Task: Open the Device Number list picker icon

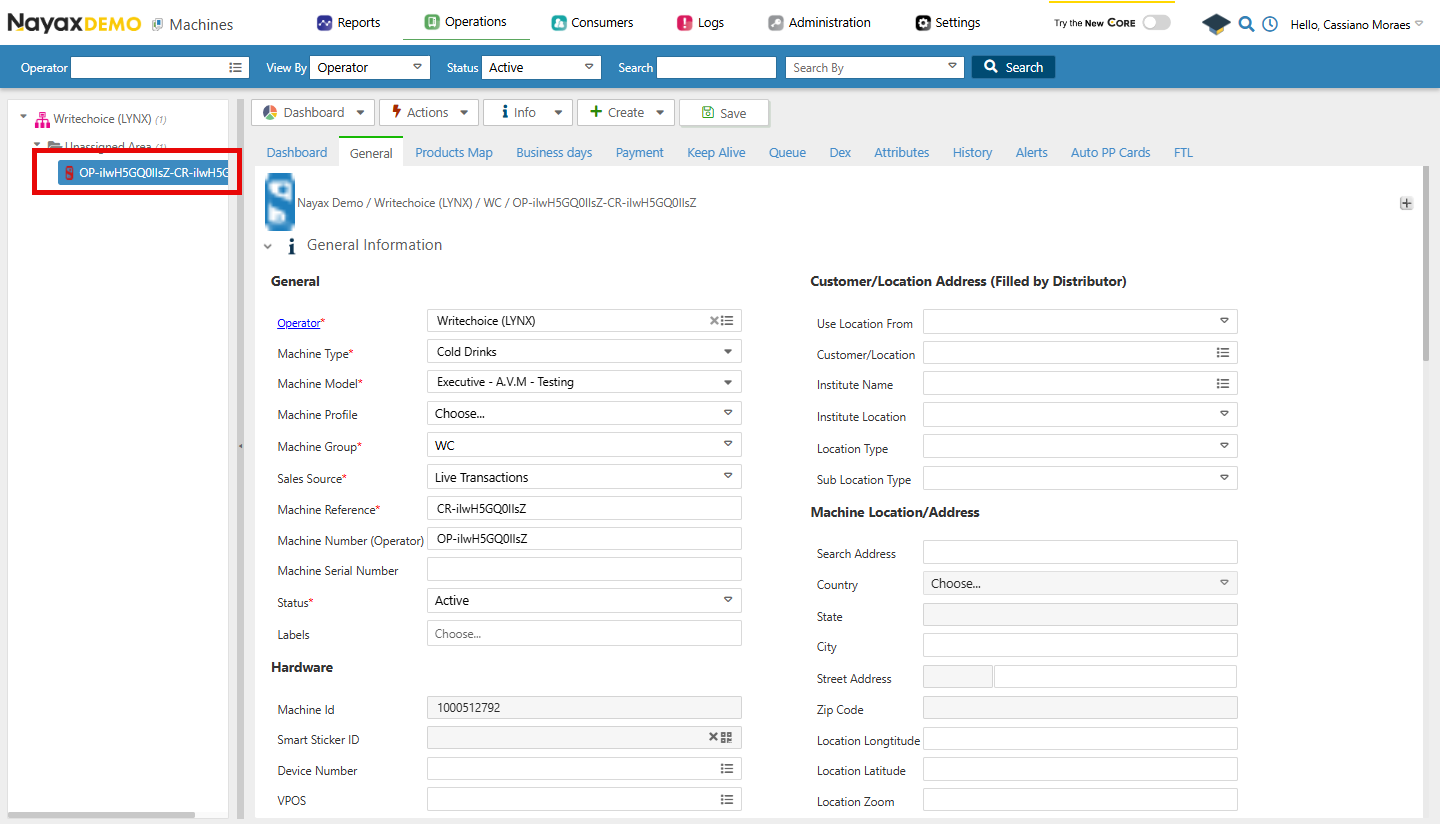Action: 728,769
